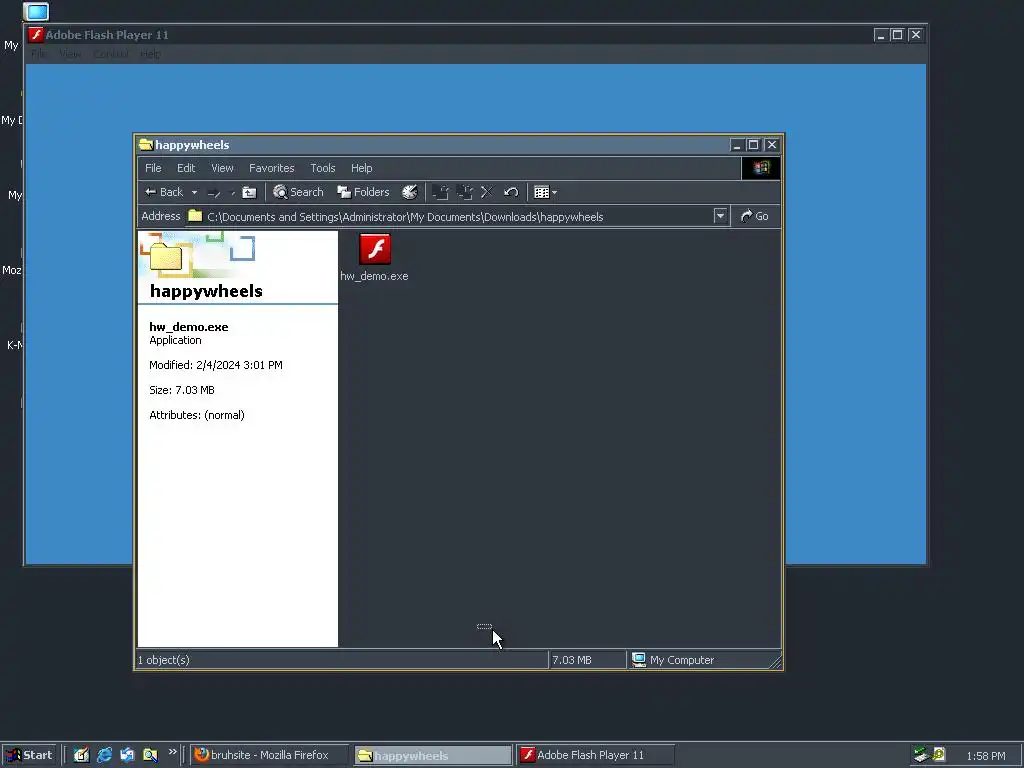Switch to bruhsite - Mozilla Firefox taskbar button
The height and width of the screenshot is (768, 1024).
pos(270,755)
